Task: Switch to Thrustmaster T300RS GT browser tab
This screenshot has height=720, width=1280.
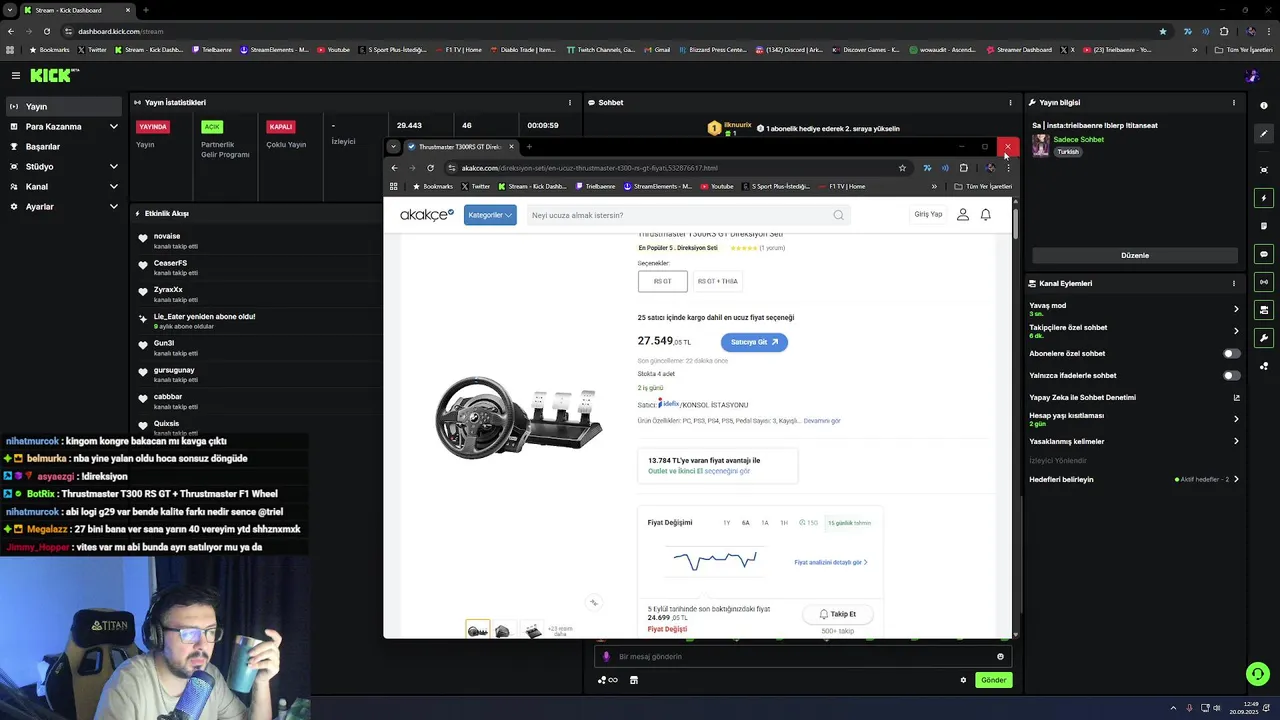Action: click(x=460, y=147)
